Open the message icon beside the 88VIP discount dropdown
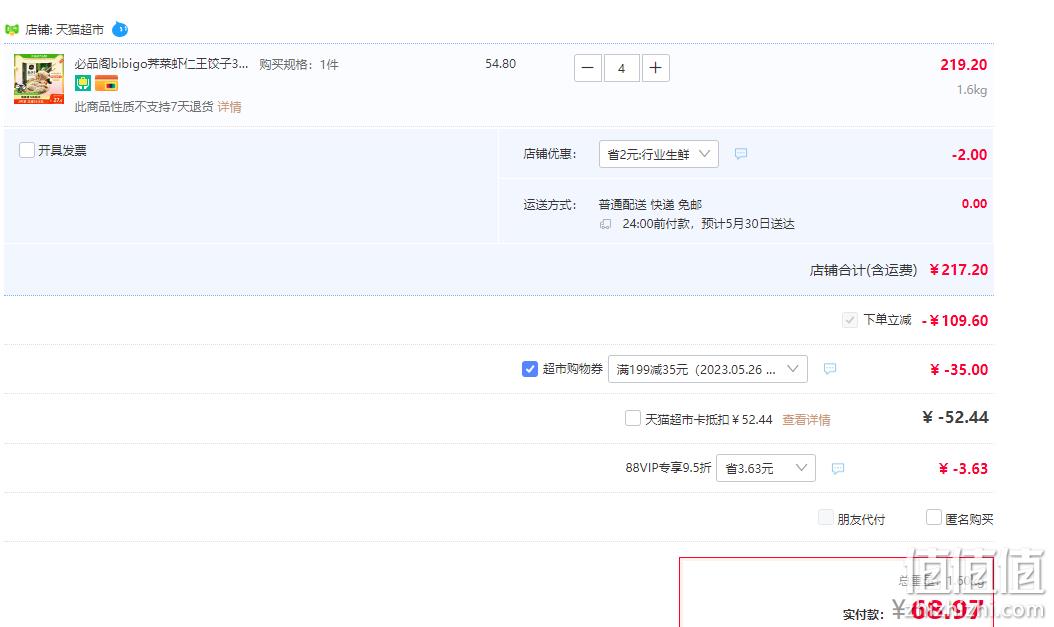Image resolution: width=1054 pixels, height=627 pixels. tap(838, 468)
